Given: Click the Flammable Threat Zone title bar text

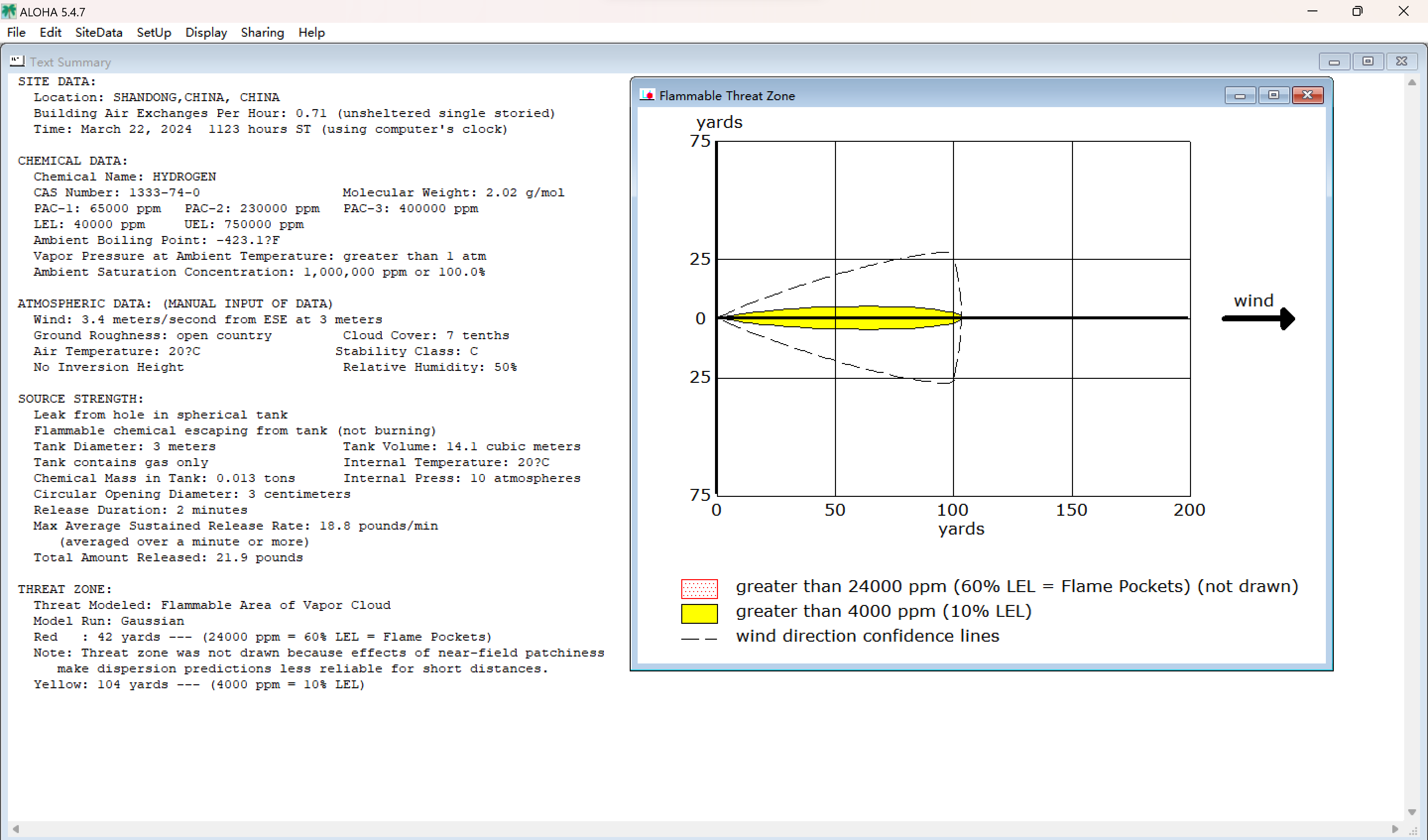Looking at the screenshot, I should (727, 96).
